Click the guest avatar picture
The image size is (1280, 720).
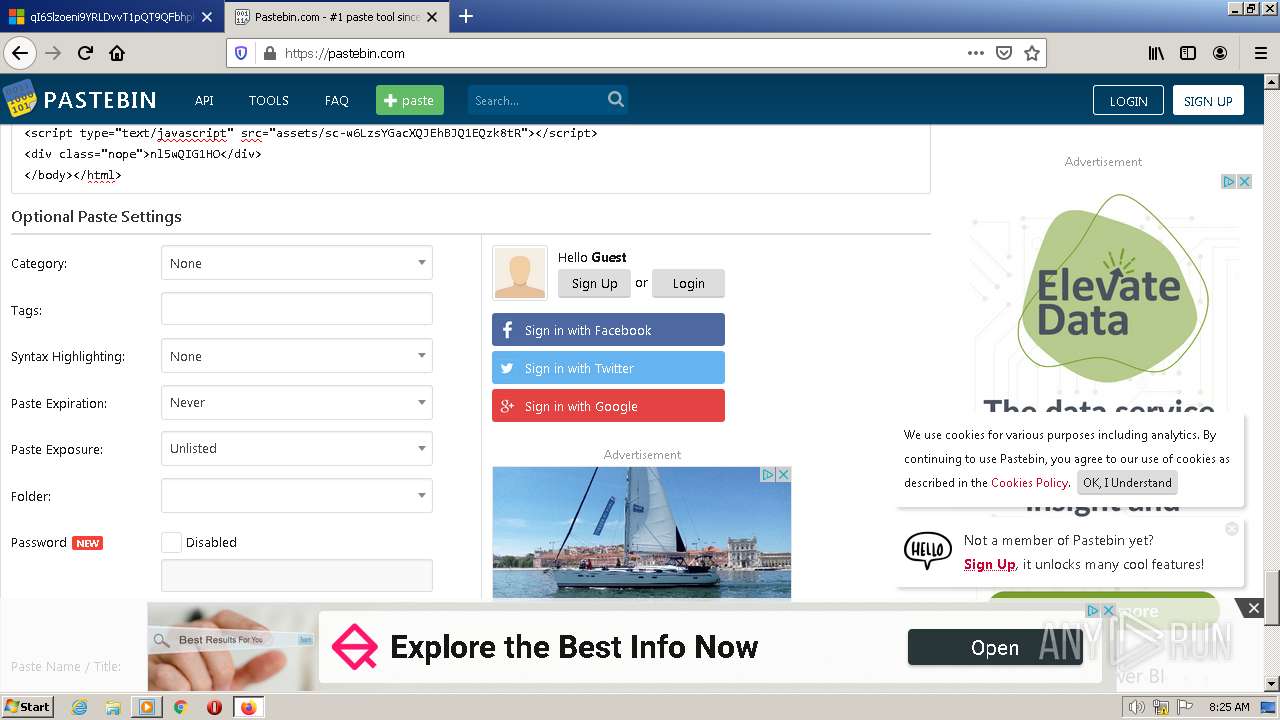520,273
